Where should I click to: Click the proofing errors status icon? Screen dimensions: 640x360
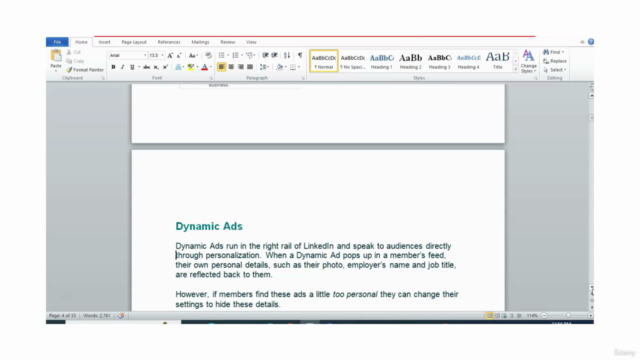pyautogui.click(x=121, y=316)
